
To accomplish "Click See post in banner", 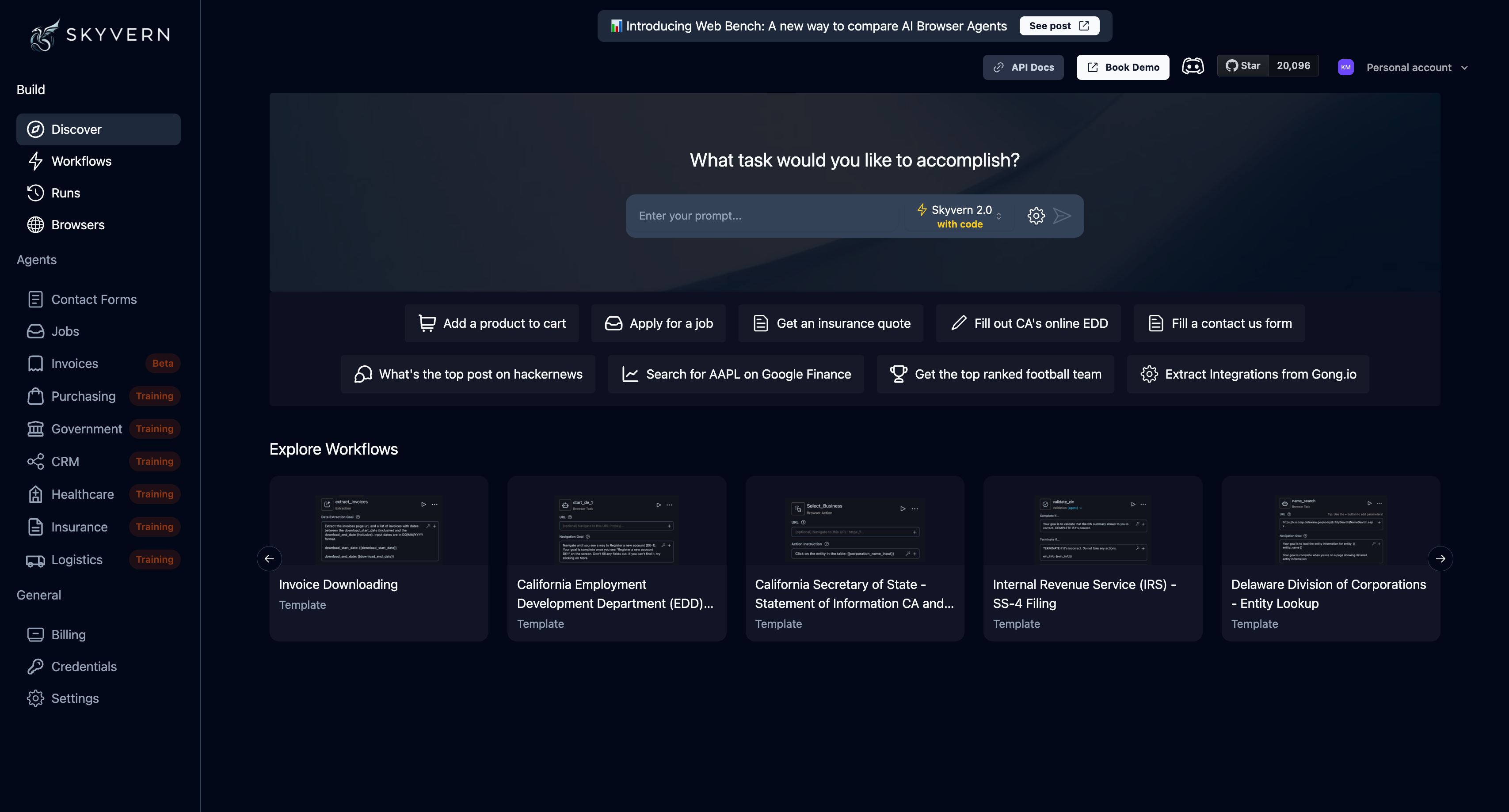I will click(x=1059, y=26).
